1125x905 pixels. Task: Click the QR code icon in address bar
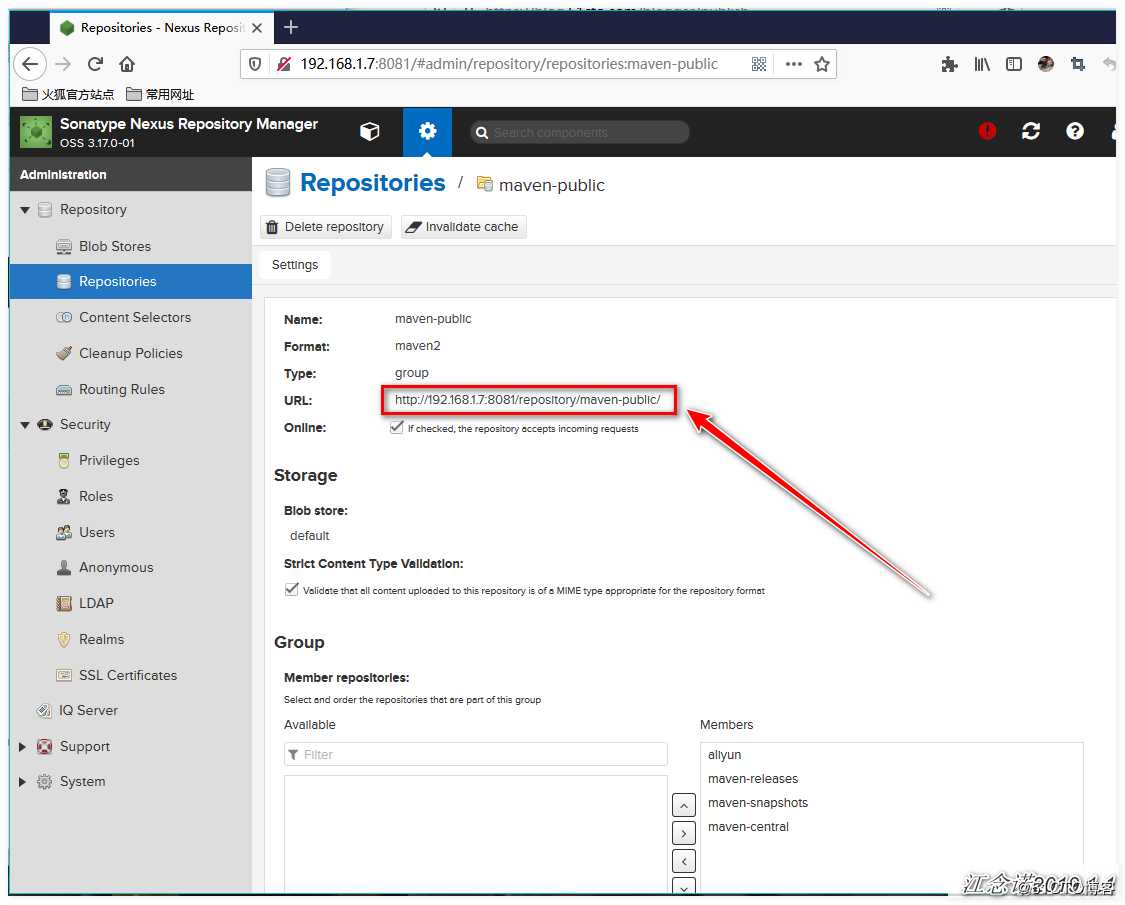[759, 64]
